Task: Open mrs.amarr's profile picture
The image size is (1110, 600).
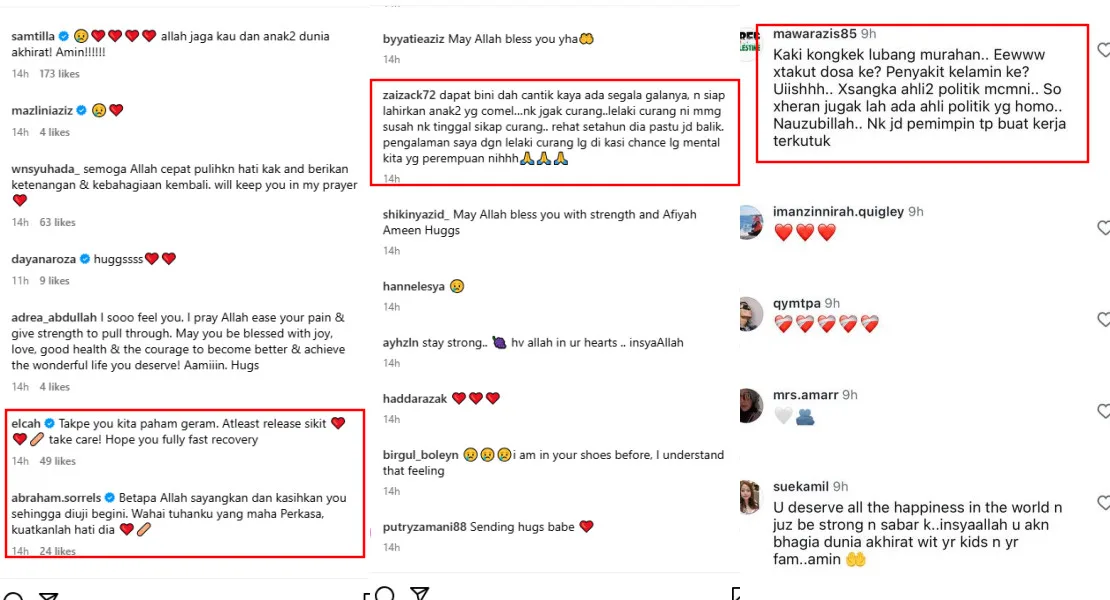Action: tap(752, 405)
